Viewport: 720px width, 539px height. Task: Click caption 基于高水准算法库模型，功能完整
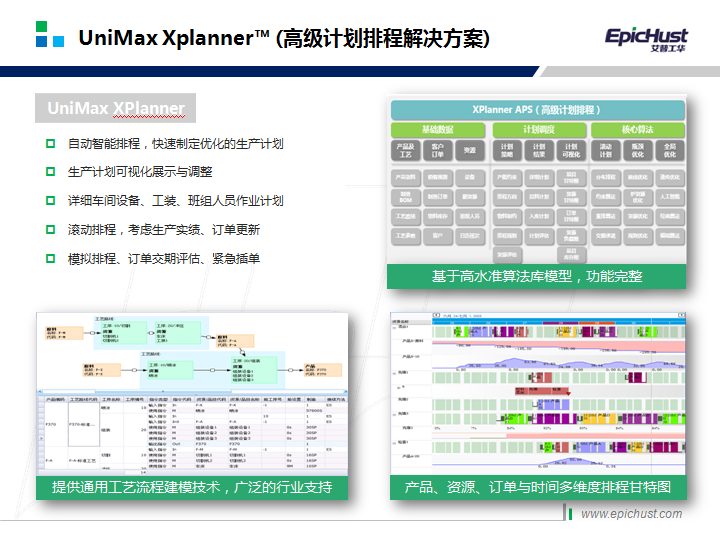click(x=537, y=276)
